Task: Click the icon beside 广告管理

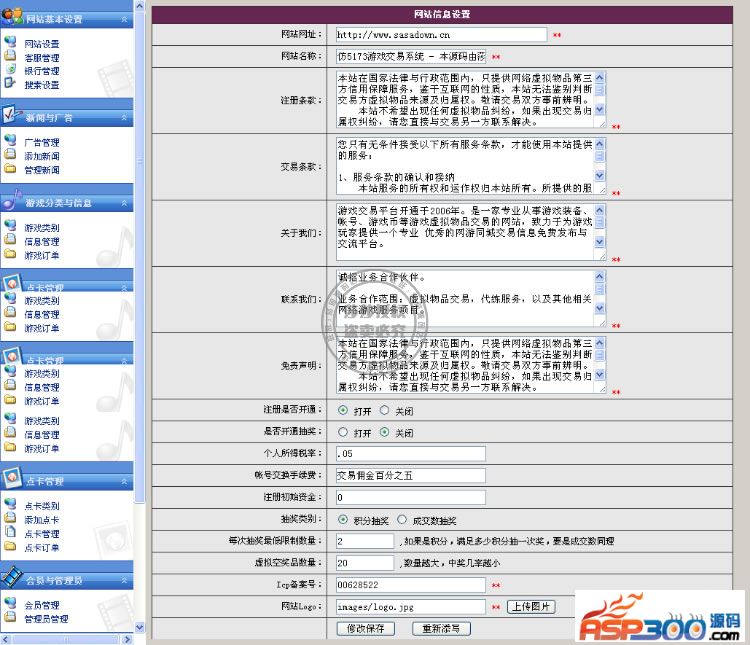Action: pos(11,141)
